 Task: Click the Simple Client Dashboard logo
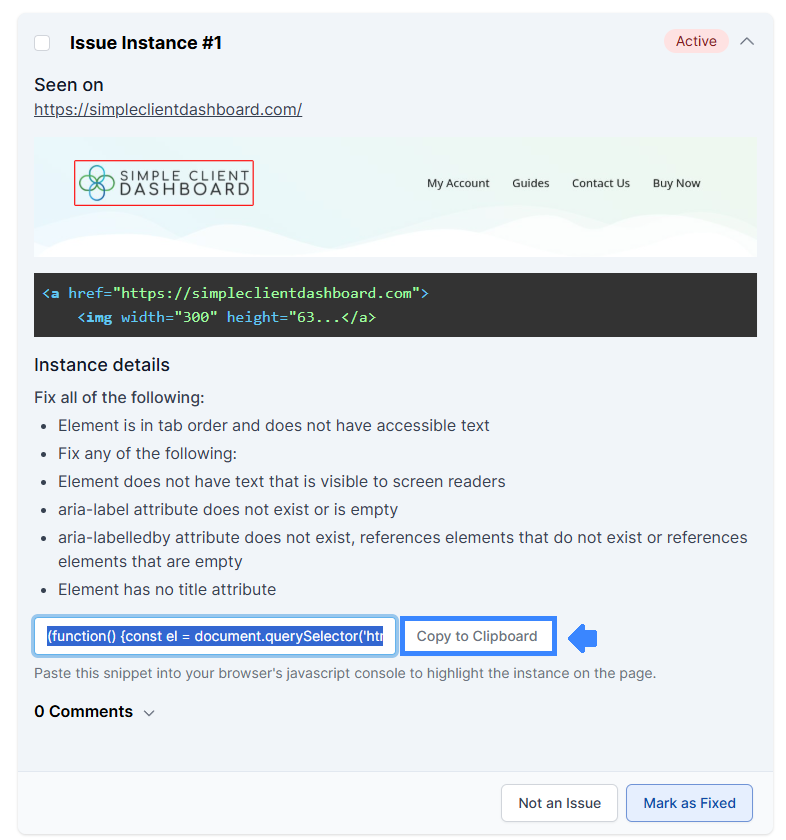pyautogui.click(x=164, y=183)
